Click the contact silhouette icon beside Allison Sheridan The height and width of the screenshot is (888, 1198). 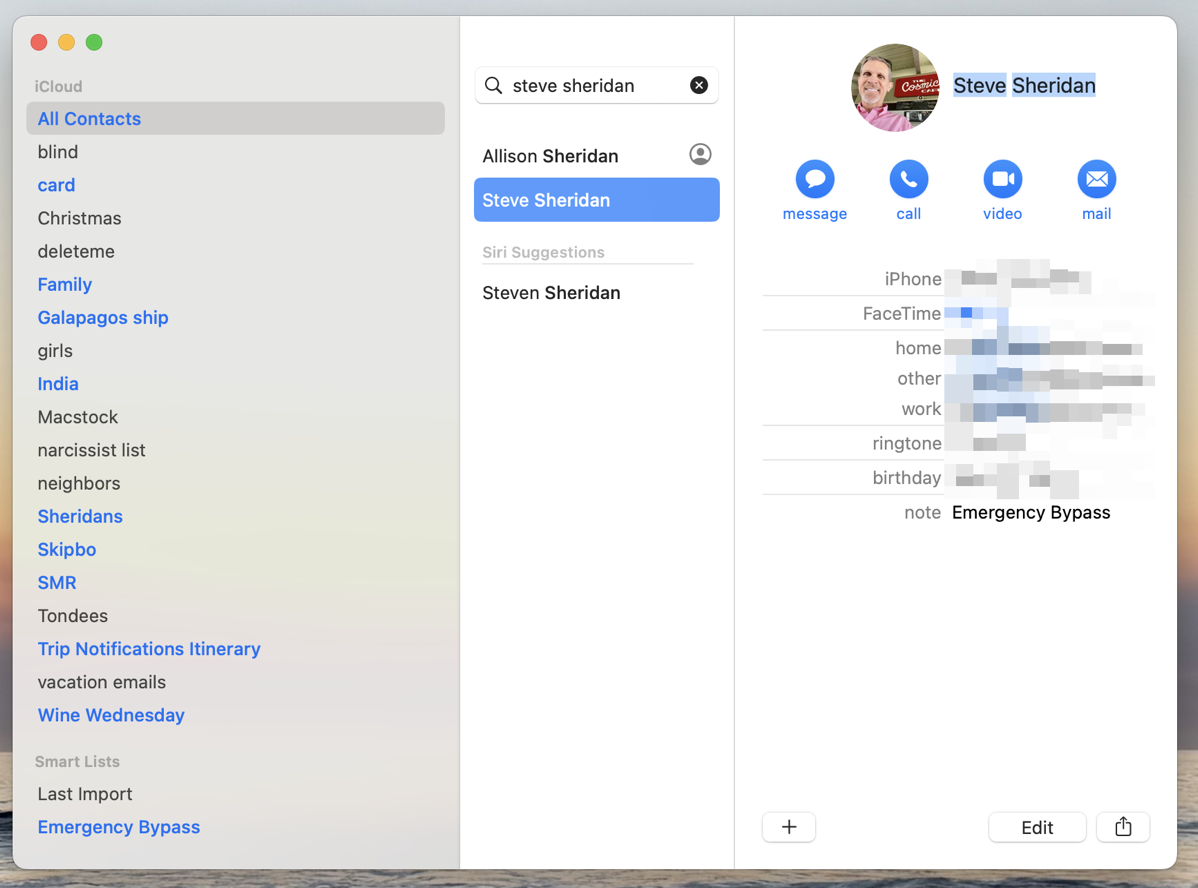click(700, 154)
